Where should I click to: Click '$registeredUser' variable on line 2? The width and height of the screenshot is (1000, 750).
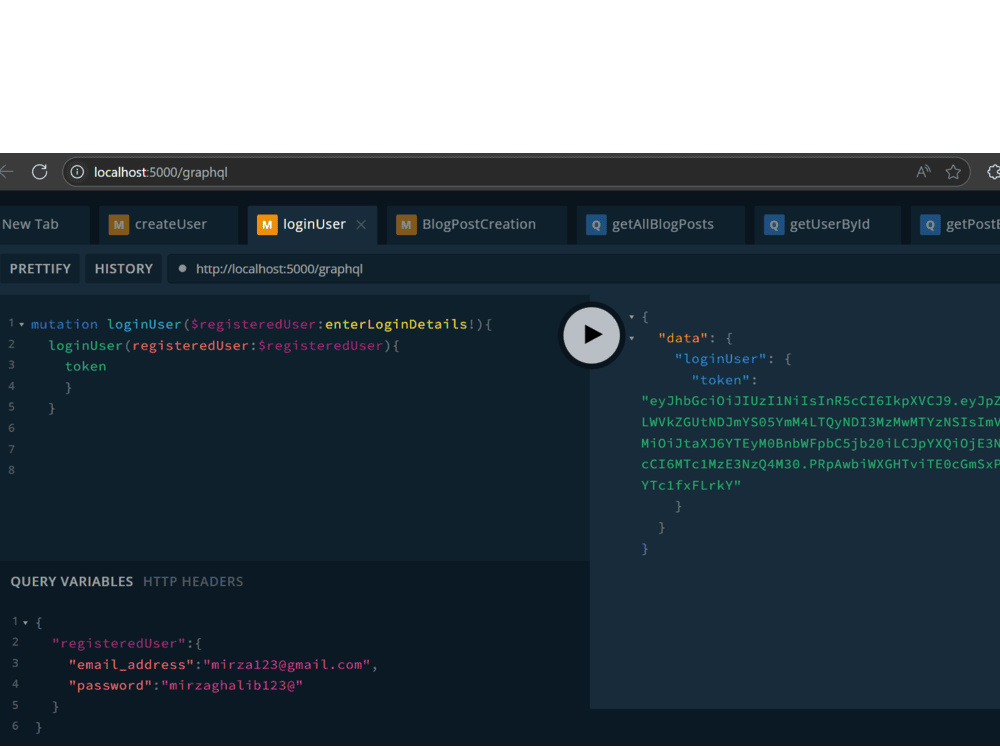coord(320,346)
